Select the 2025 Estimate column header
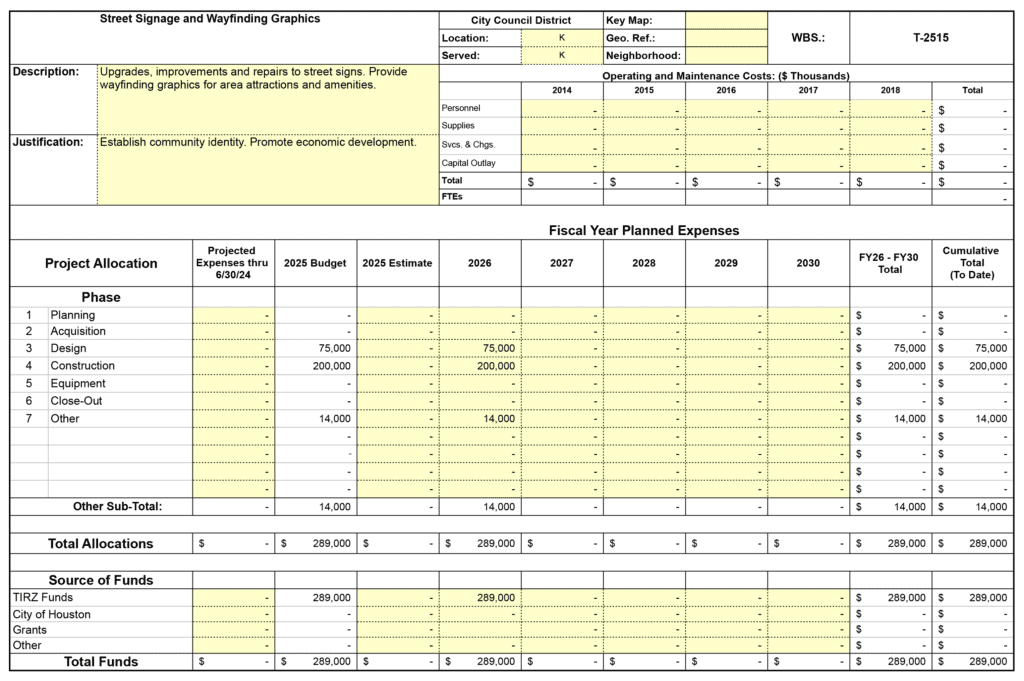The image size is (1024, 681). pyautogui.click(x=397, y=263)
